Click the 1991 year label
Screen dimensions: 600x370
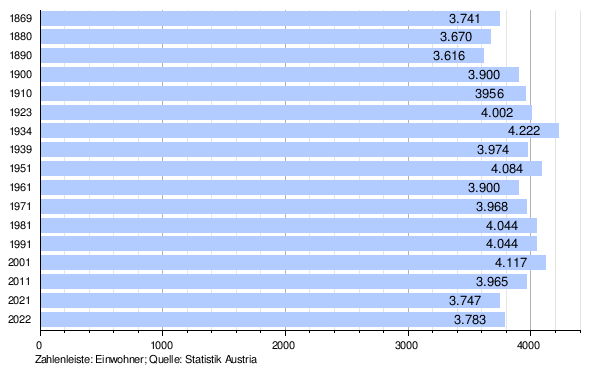click(21, 244)
